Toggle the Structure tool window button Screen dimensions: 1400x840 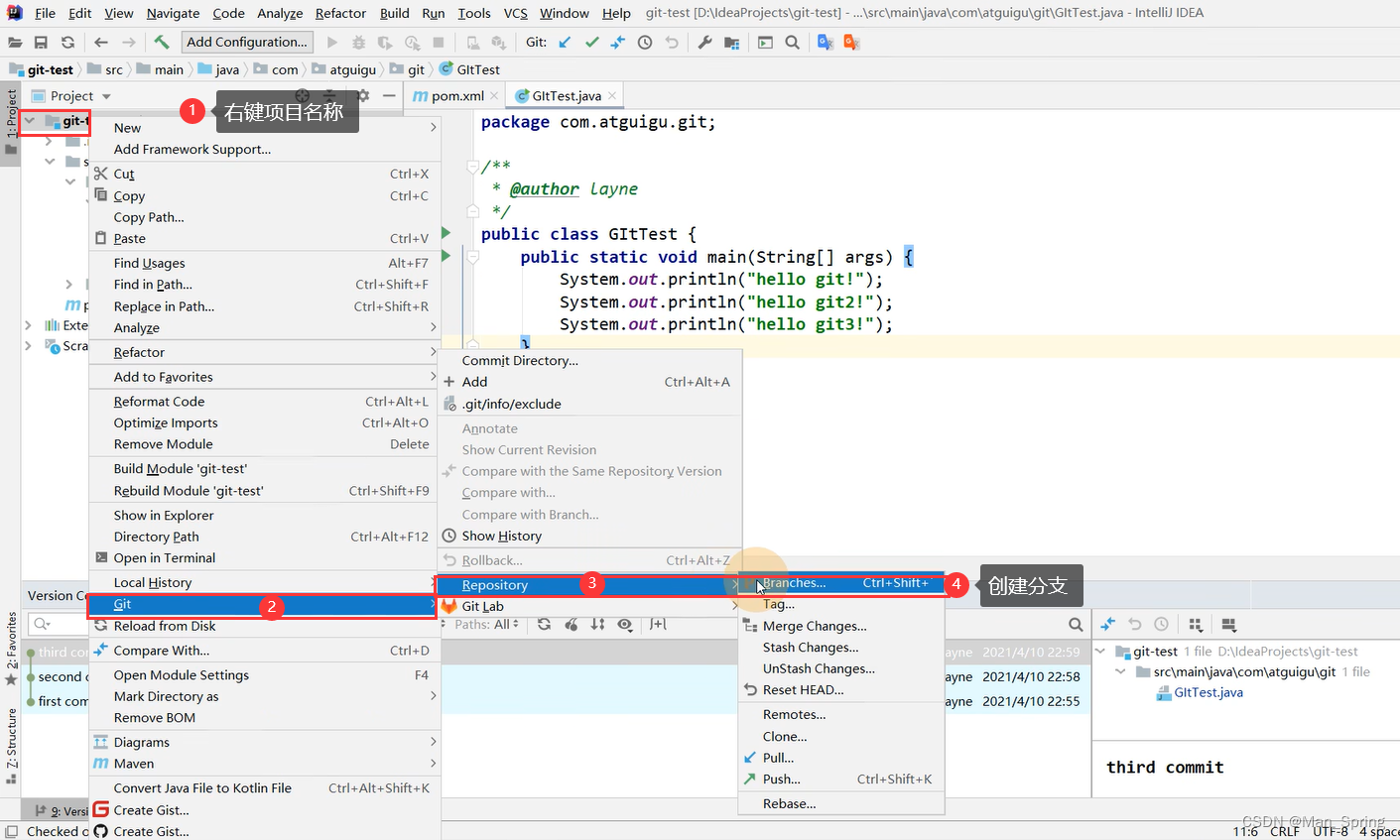point(11,744)
